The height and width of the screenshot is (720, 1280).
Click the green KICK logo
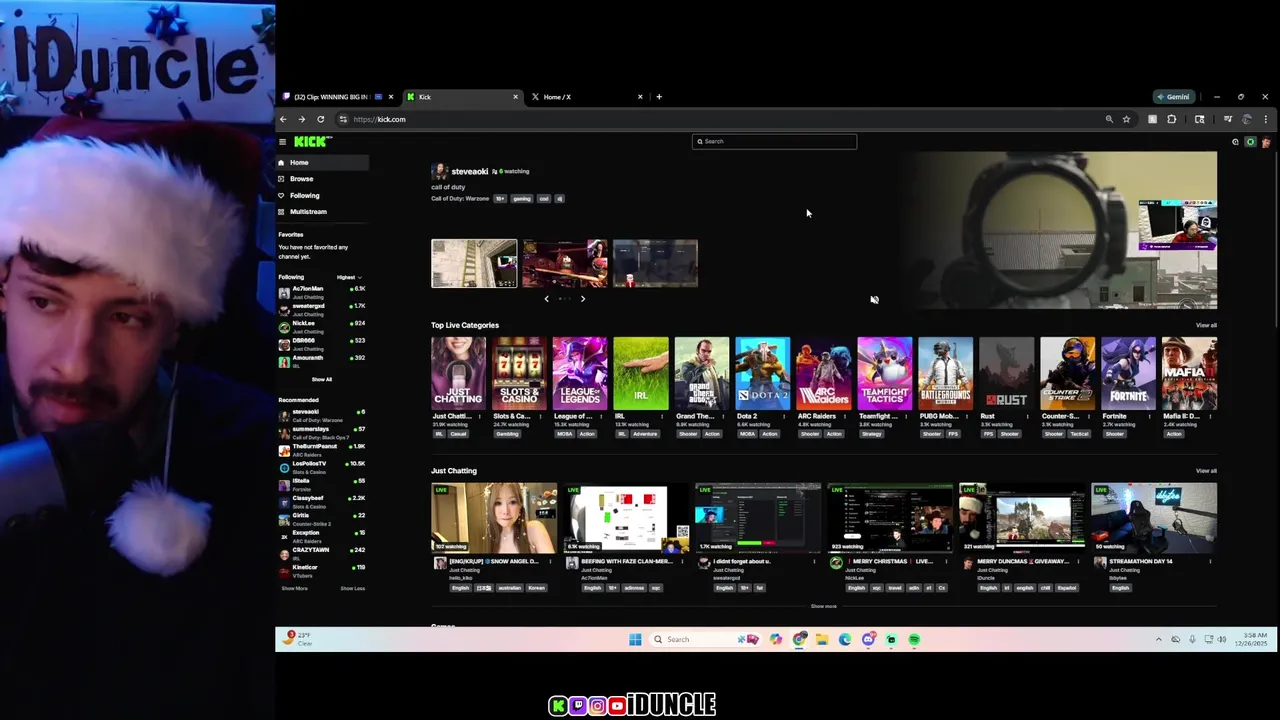pyautogui.click(x=311, y=142)
